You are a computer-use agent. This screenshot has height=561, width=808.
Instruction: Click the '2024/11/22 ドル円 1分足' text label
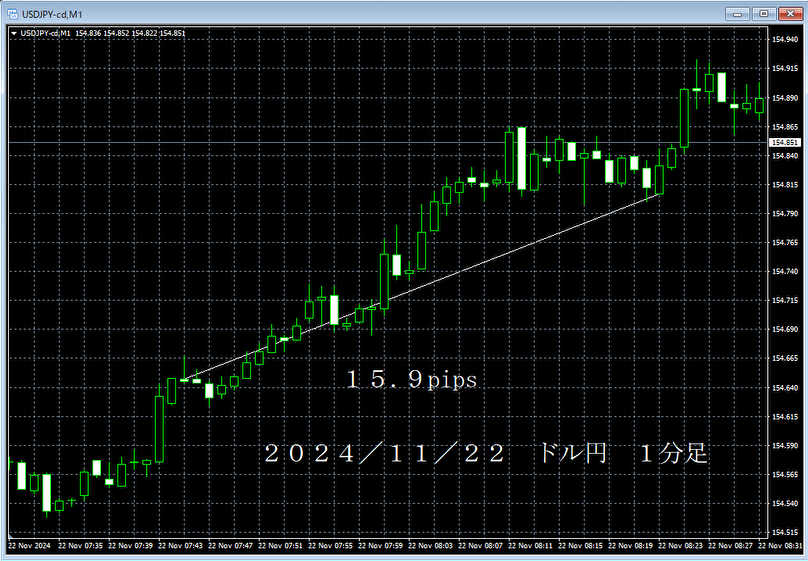point(485,454)
